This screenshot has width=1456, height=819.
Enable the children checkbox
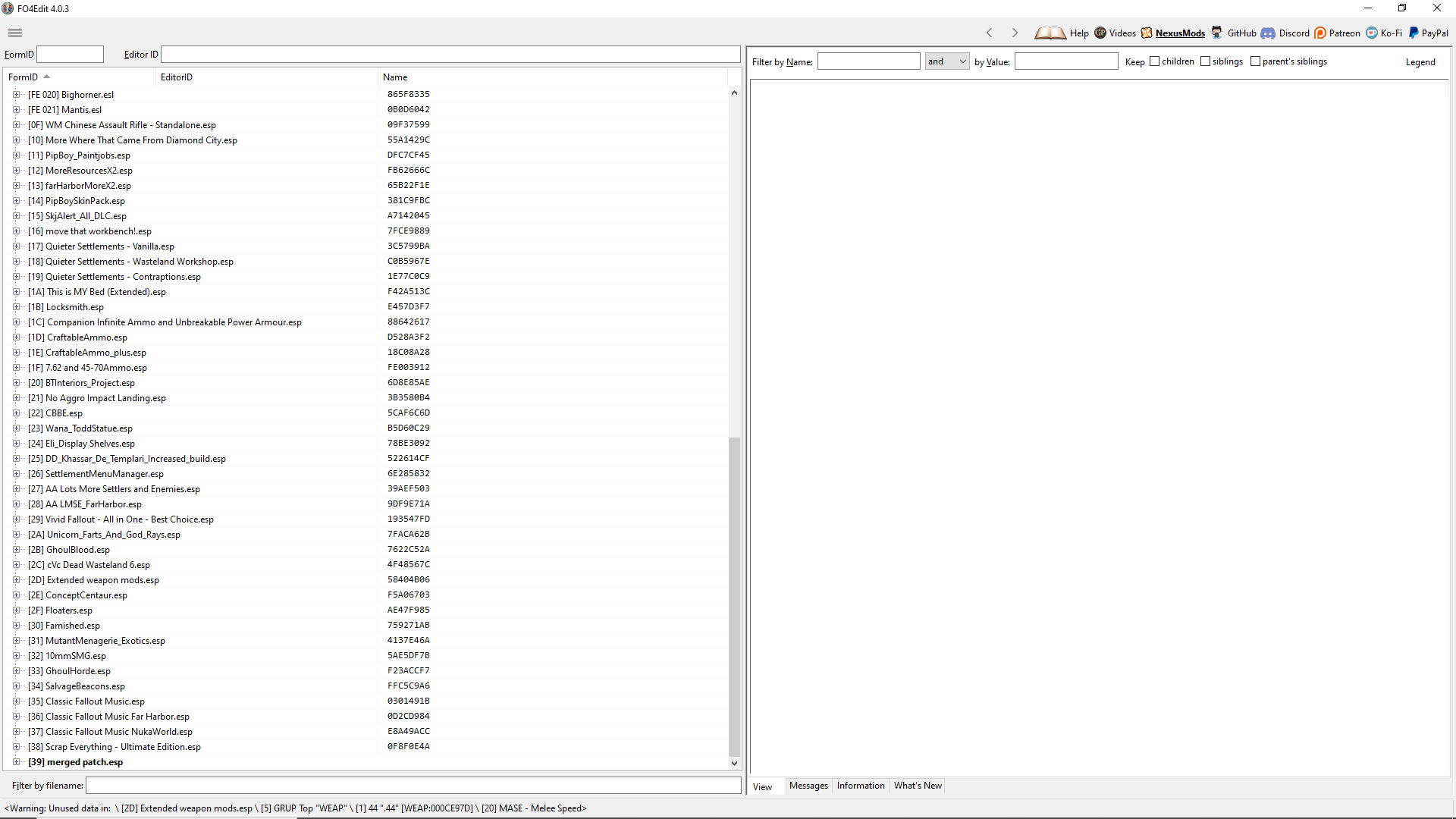(1153, 61)
